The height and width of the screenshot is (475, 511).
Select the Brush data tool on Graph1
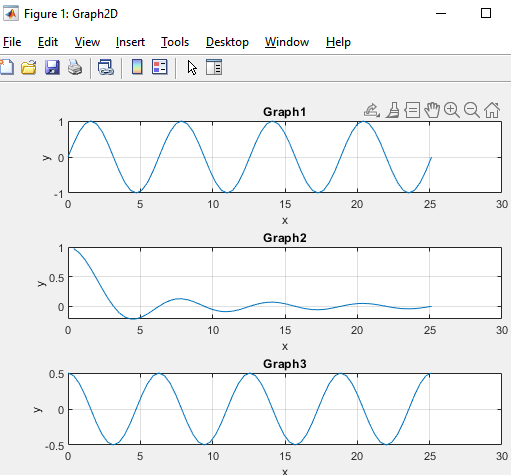pos(393,110)
